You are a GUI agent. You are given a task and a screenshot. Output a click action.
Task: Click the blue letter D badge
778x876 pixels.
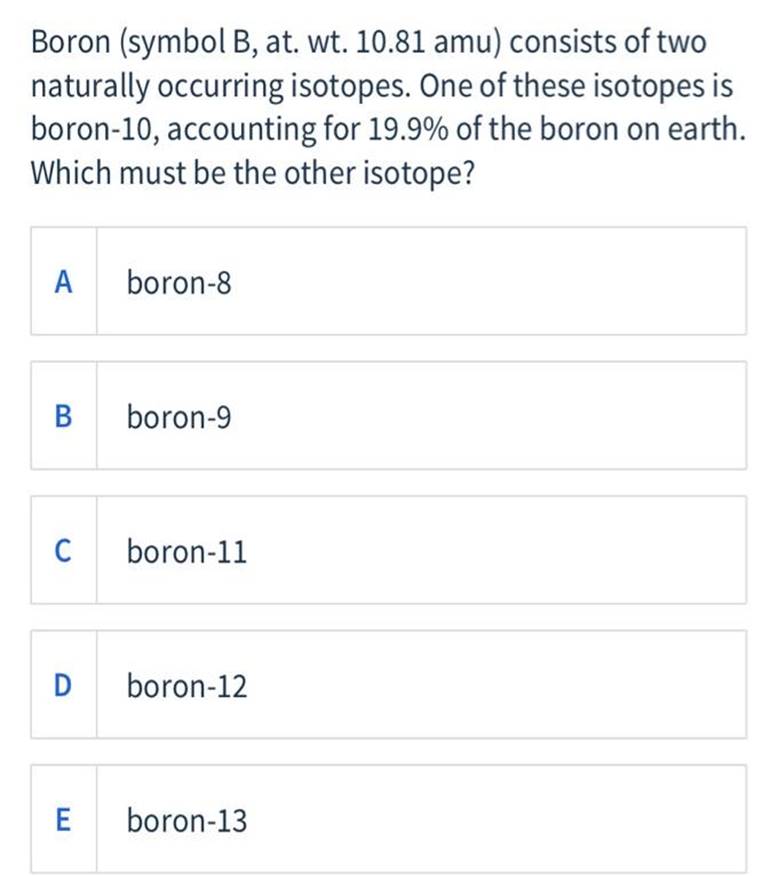coord(63,686)
